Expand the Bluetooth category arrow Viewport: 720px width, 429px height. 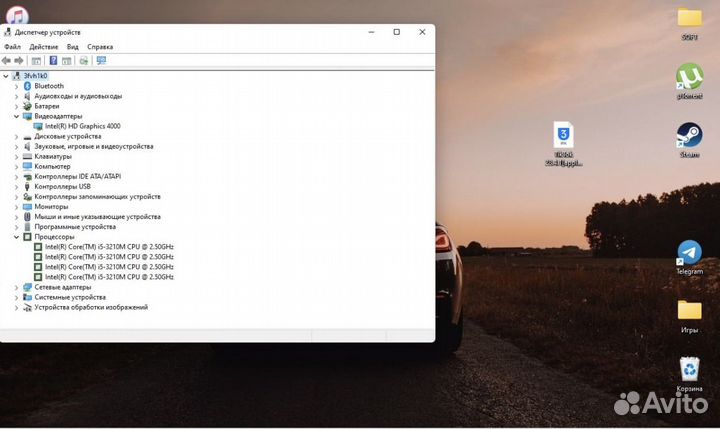point(17,86)
